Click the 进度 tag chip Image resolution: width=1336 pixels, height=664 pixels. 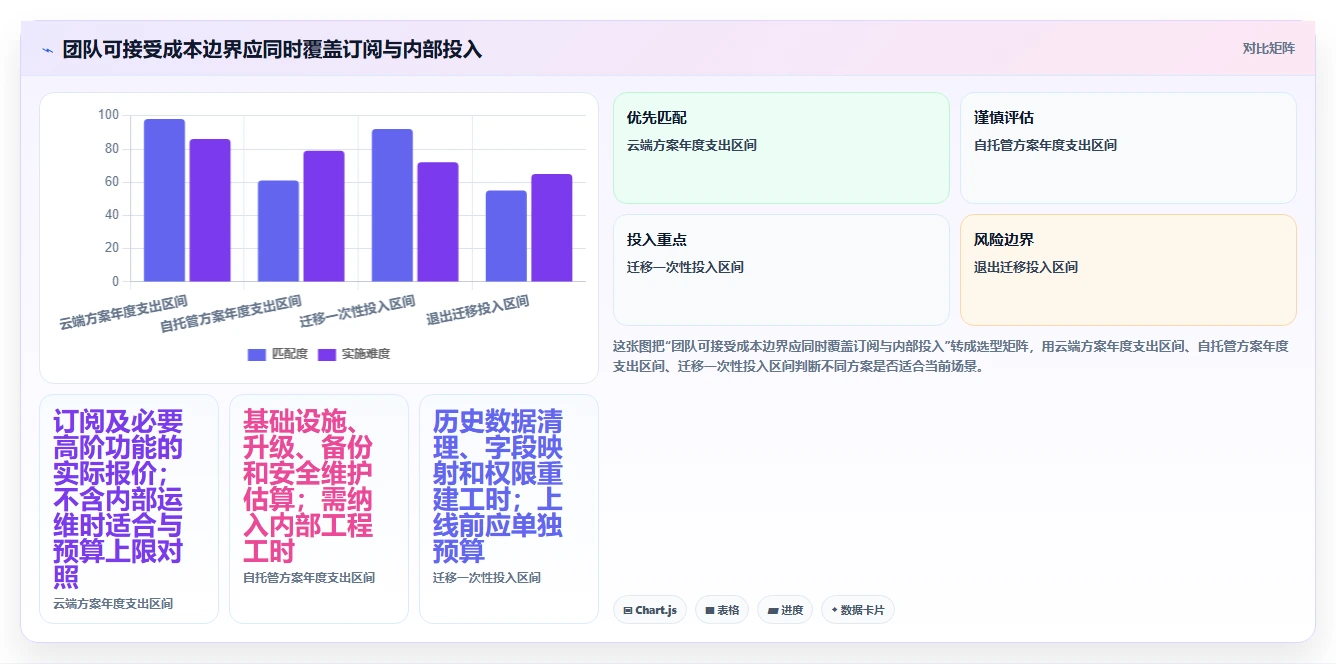coord(785,609)
